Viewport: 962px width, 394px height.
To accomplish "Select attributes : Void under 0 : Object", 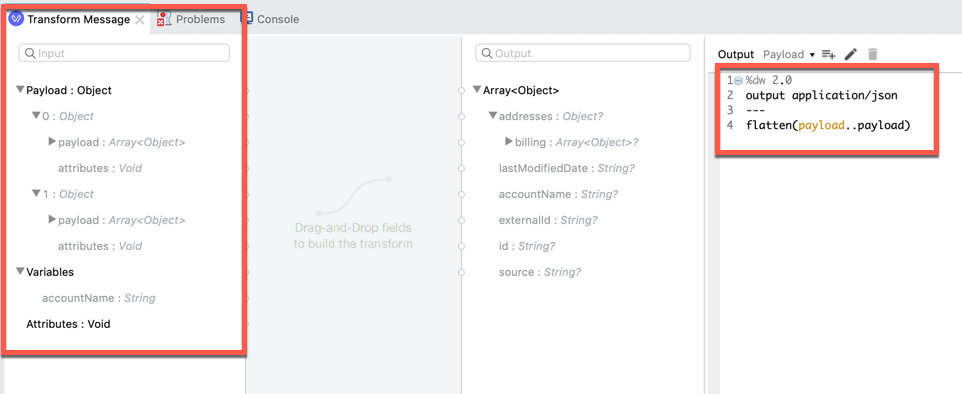I will pyautogui.click(x=100, y=168).
